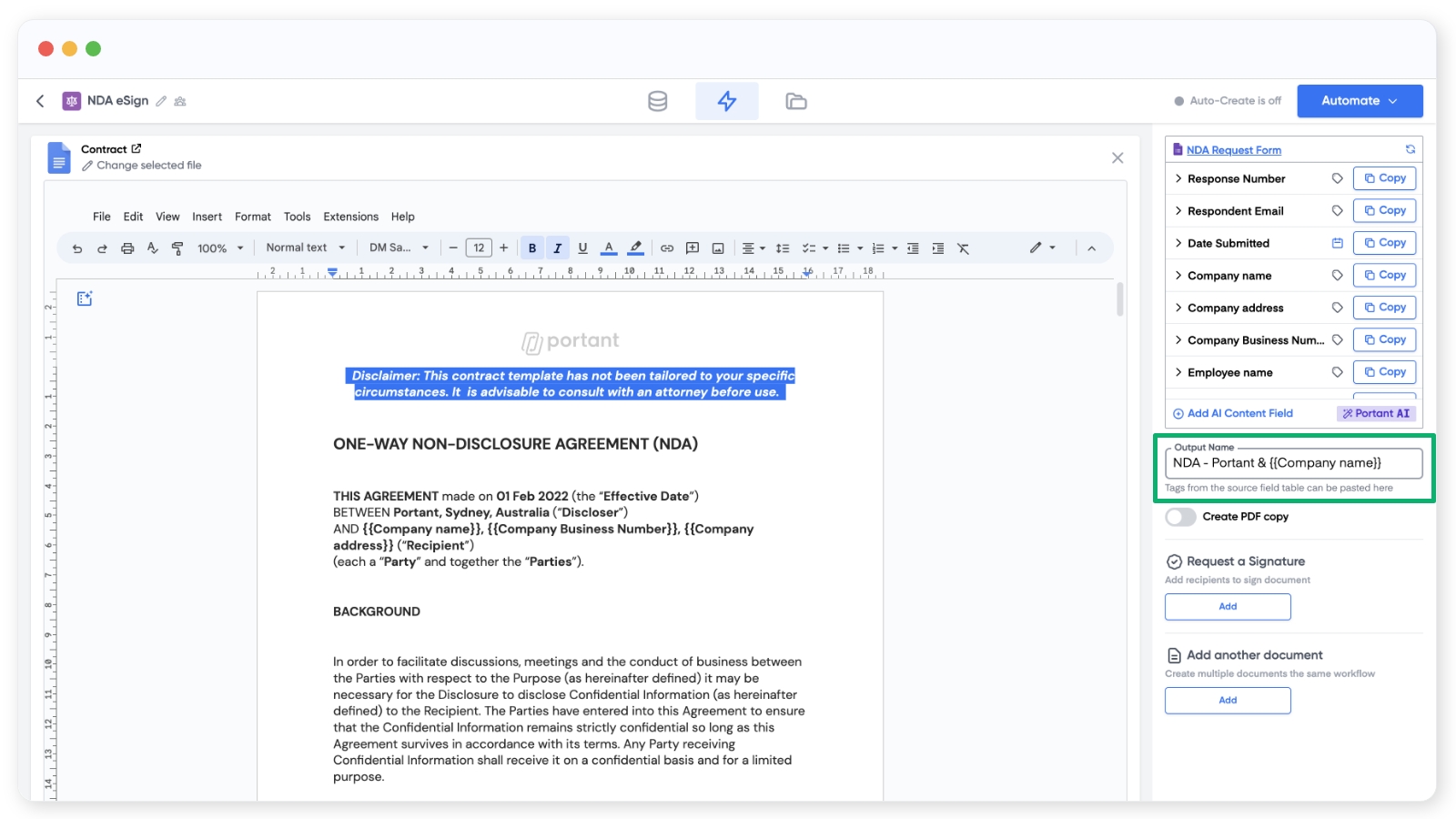
Task: Toggle italic formatting button
Action: click(558, 248)
